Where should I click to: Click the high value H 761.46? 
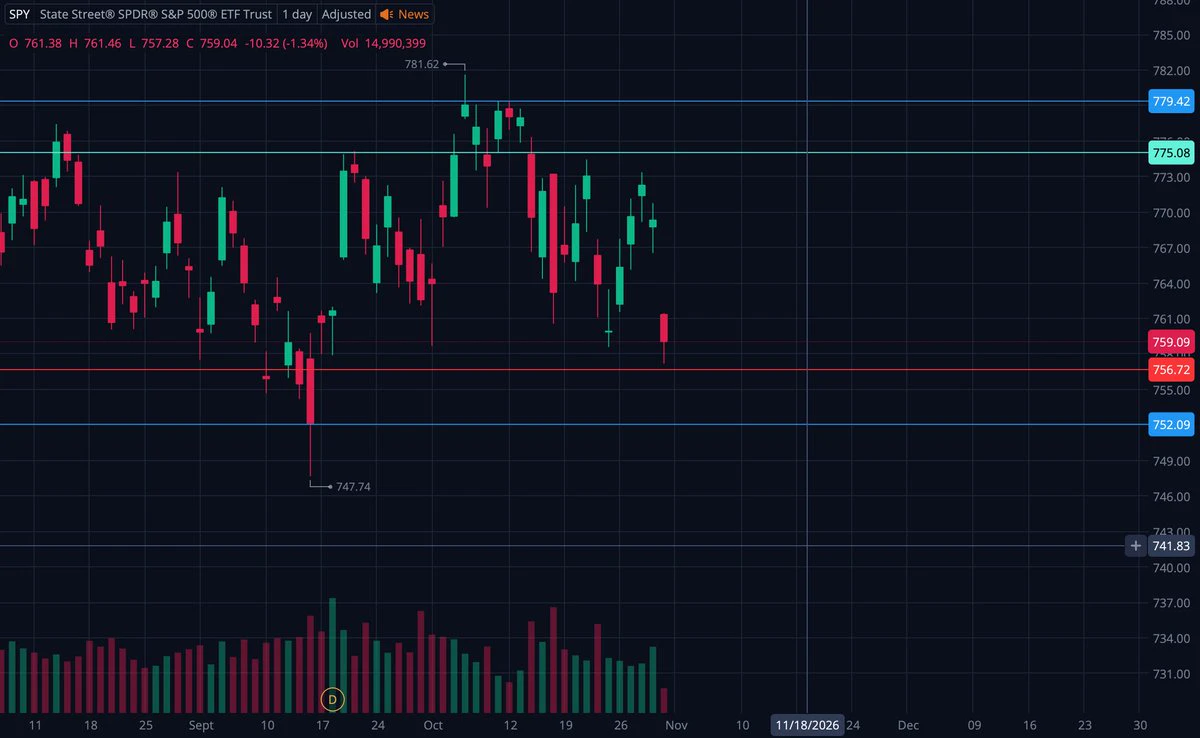94,43
